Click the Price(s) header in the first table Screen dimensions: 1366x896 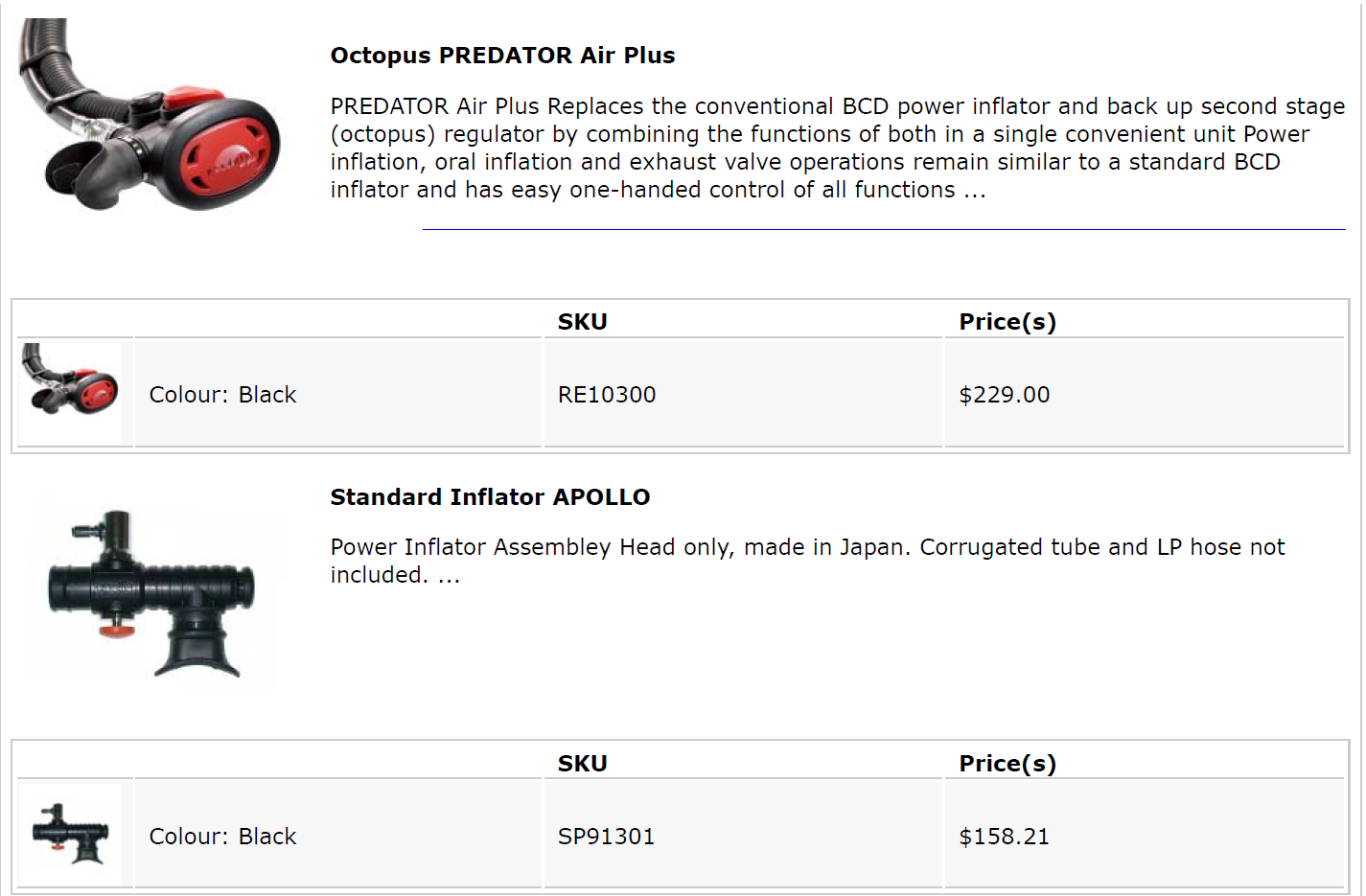[1007, 322]
